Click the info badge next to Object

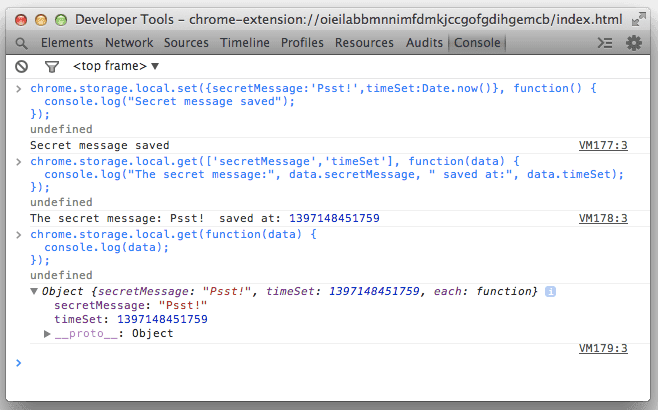(550, 291)
